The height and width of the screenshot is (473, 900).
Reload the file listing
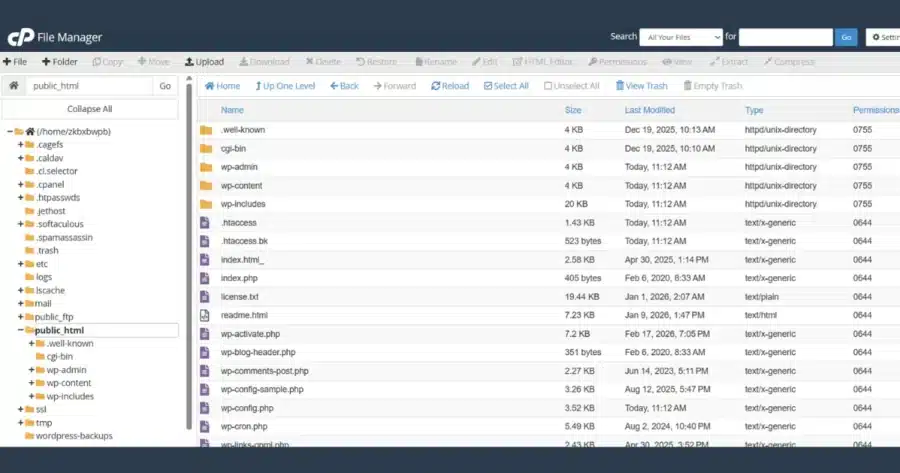pos(450,86)
